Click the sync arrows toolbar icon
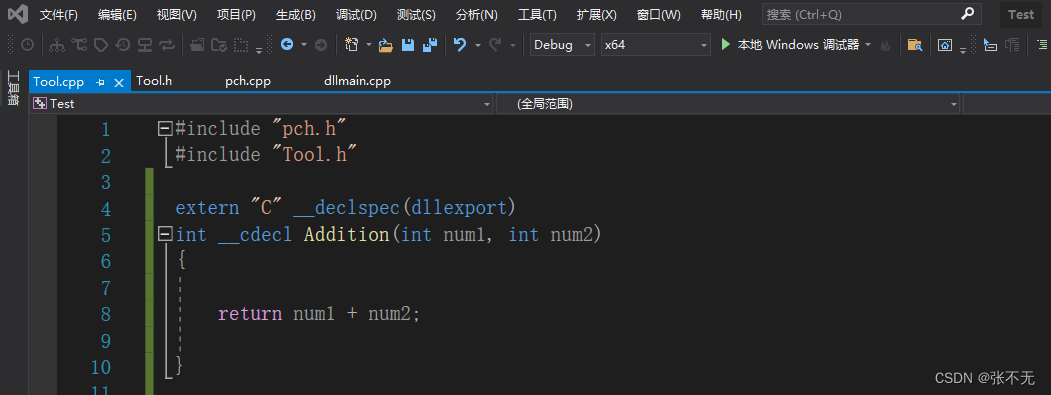The height and width of the screenshot is (395, 1051). 167,45
